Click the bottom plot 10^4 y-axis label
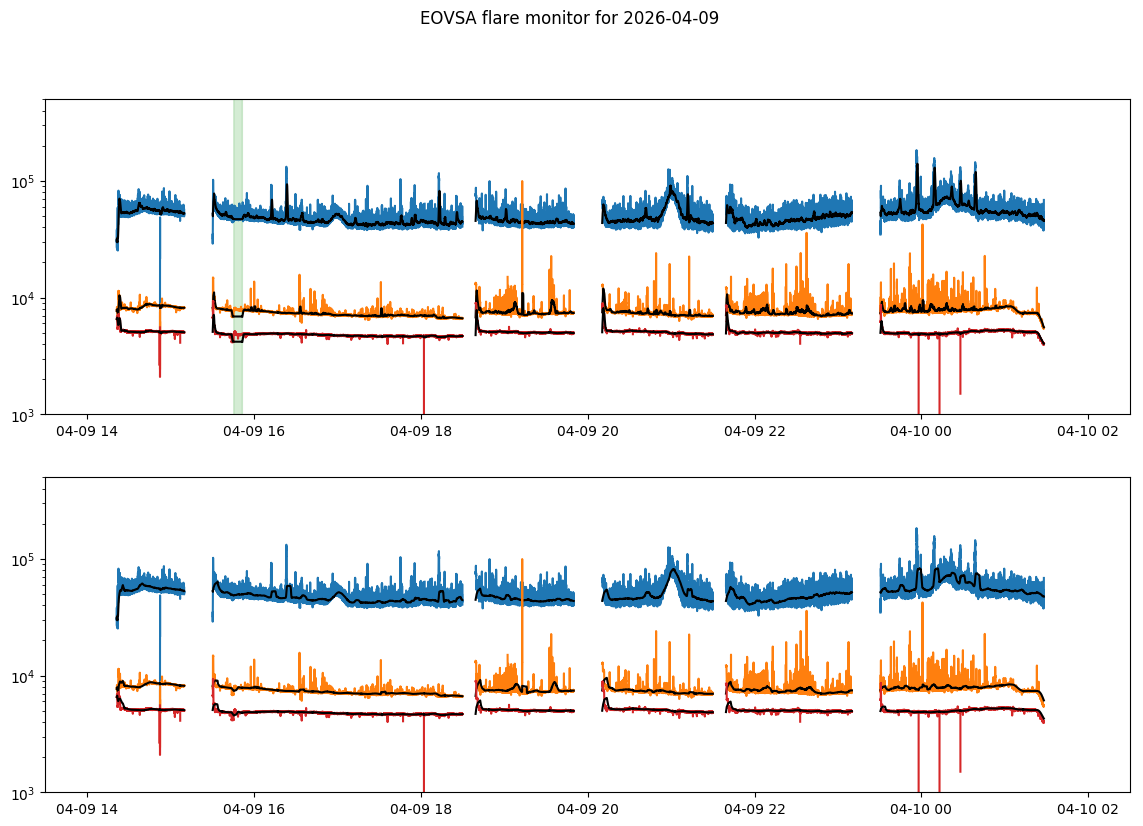This screenshot has height=826, width=1143. (x=24, y=676)
